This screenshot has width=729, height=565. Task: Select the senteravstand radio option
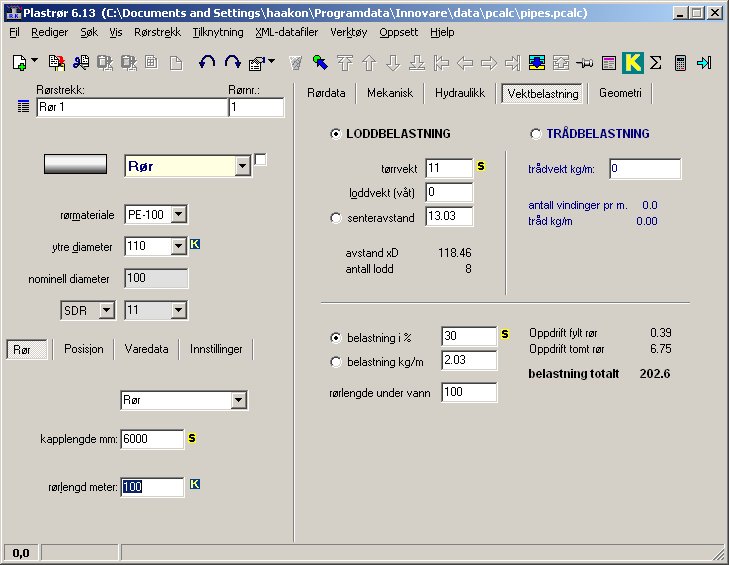point(335,216)
